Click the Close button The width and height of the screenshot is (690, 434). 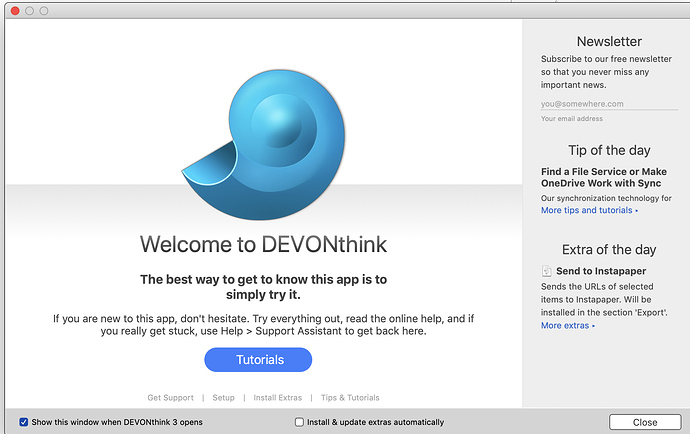point(645,422)
